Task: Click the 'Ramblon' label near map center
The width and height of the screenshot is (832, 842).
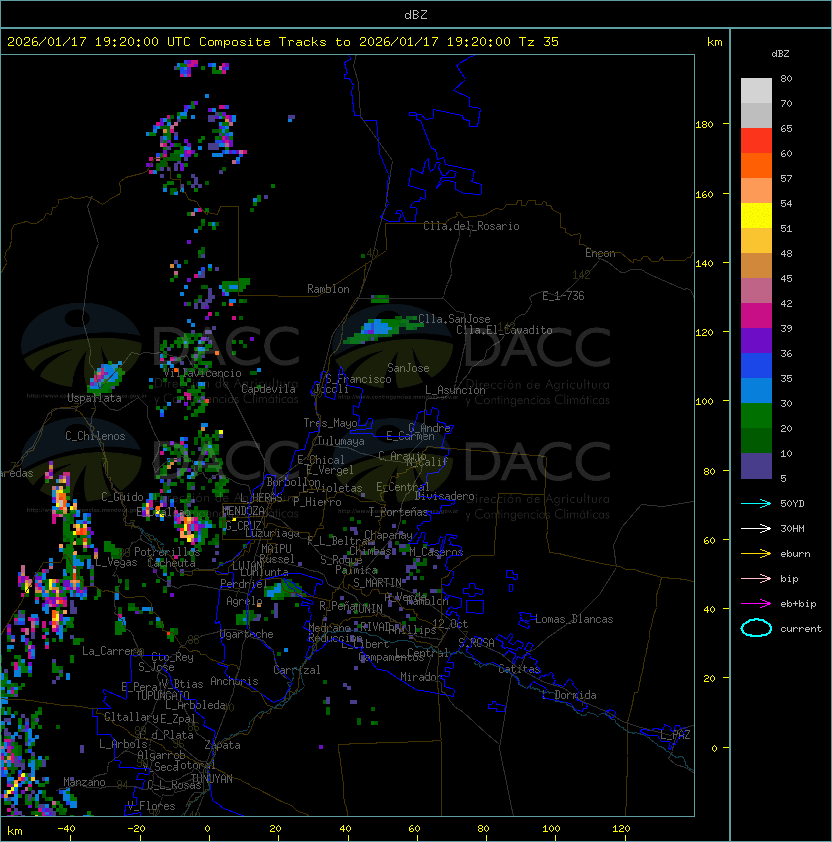Action: coord(328,289)
